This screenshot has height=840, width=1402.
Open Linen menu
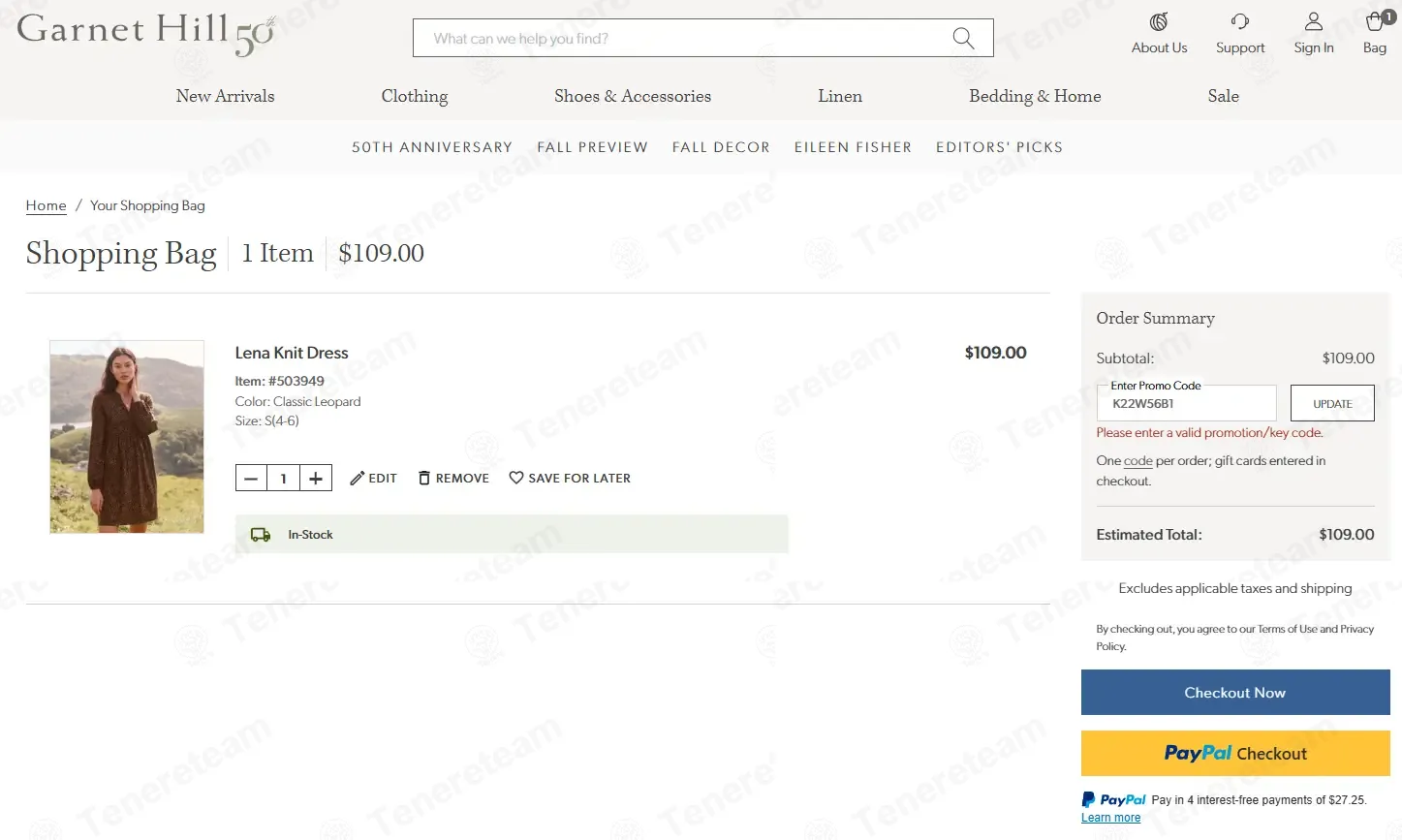point(840,96)
